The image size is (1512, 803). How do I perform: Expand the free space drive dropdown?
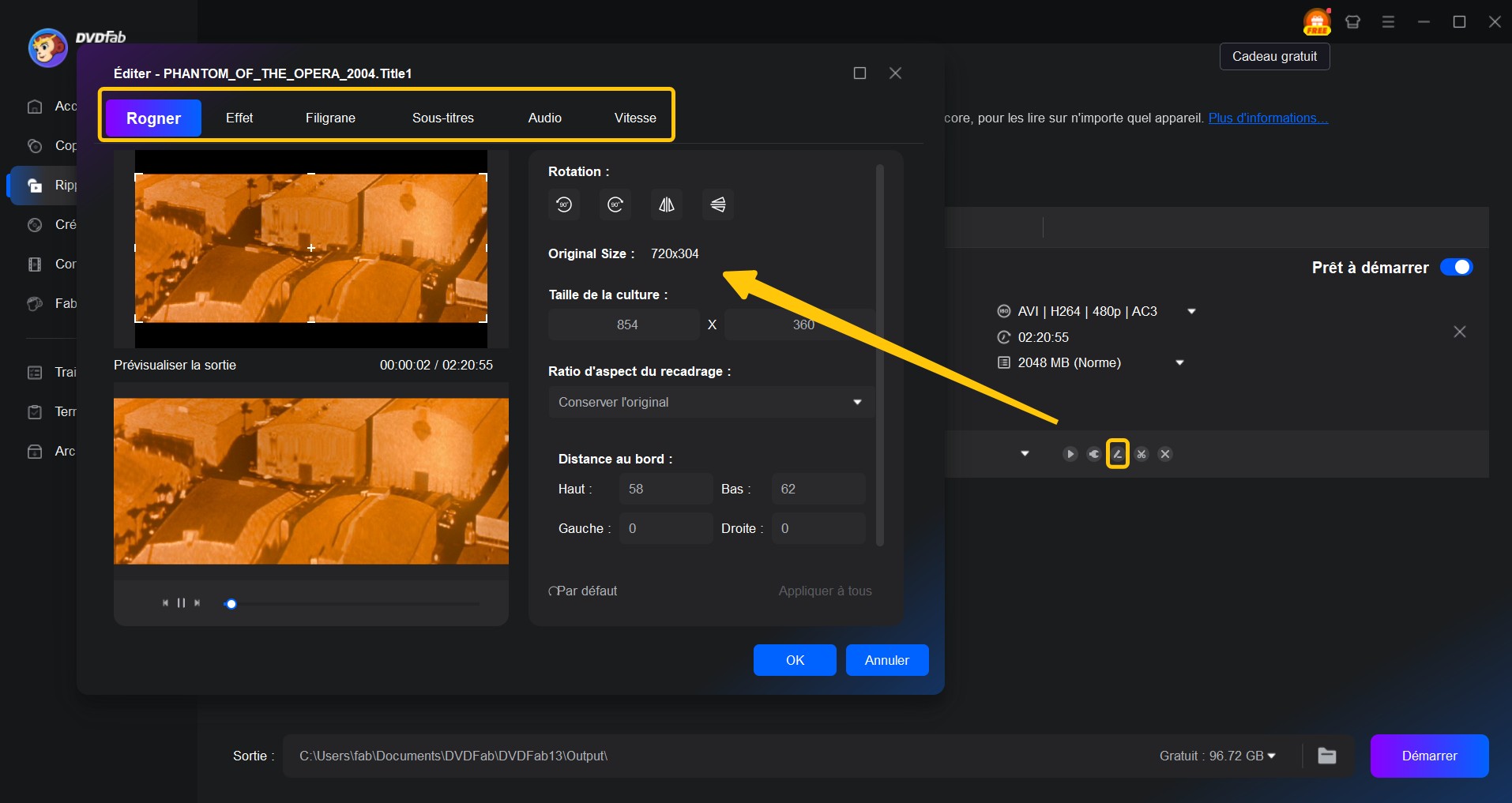[x=1272, y=756]
